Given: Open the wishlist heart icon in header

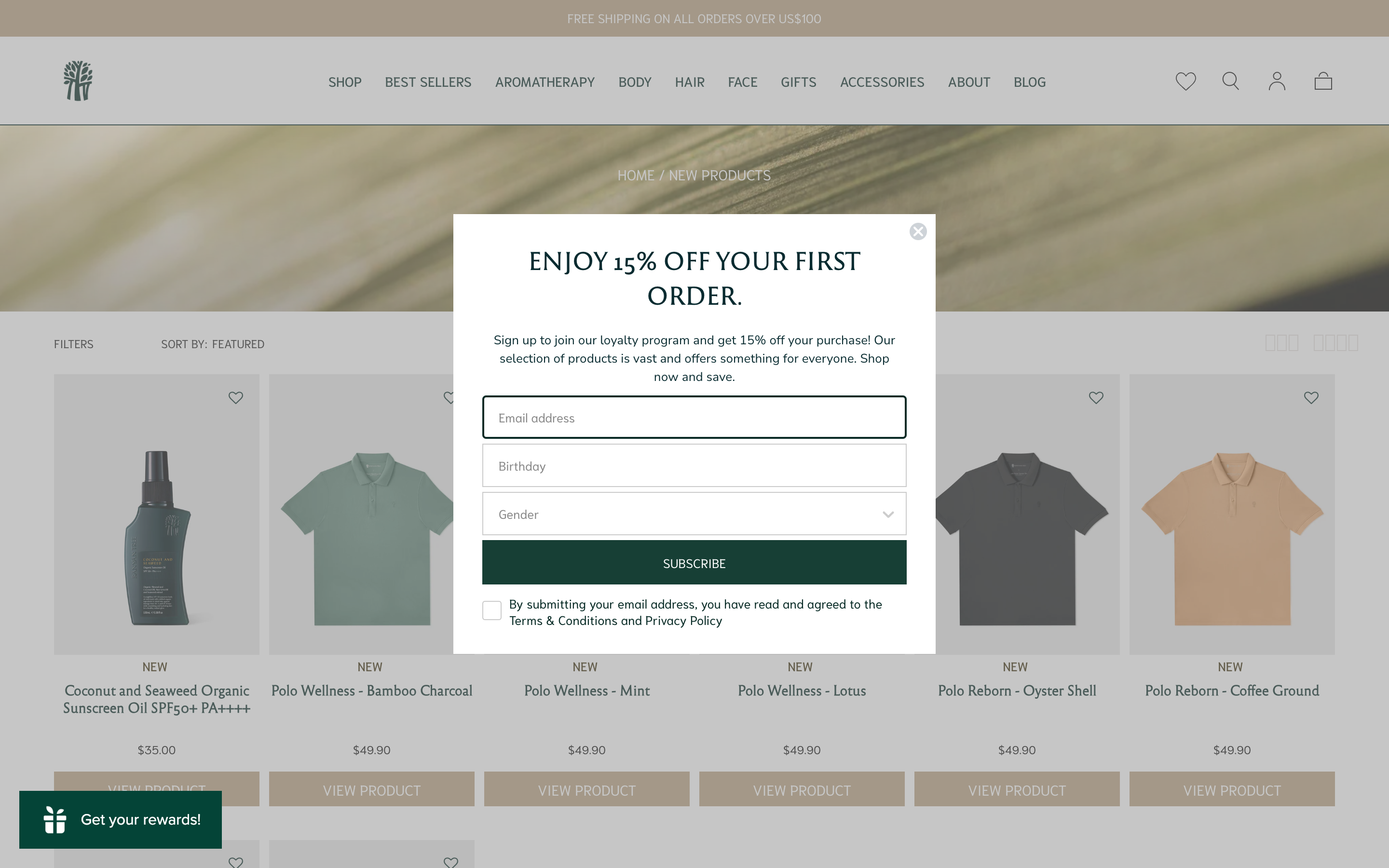Looking at the screenshot, I should [1185, 81].
